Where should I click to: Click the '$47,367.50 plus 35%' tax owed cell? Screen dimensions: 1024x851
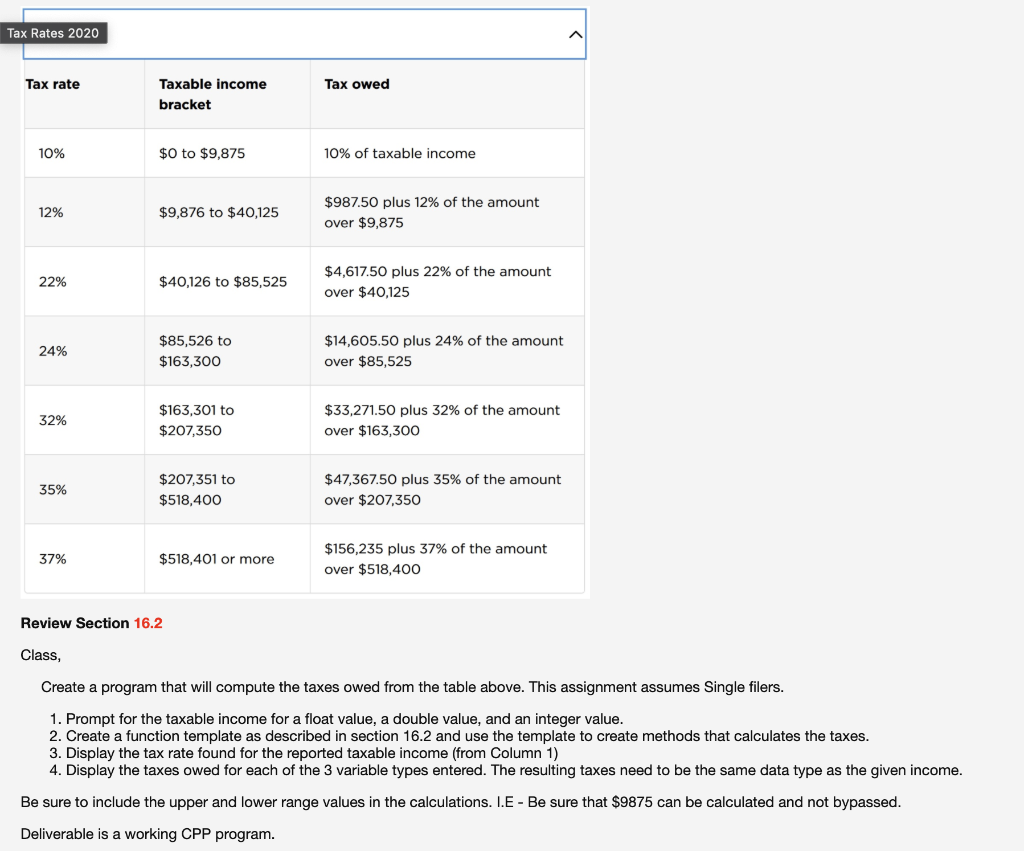[x=447, y=489]
